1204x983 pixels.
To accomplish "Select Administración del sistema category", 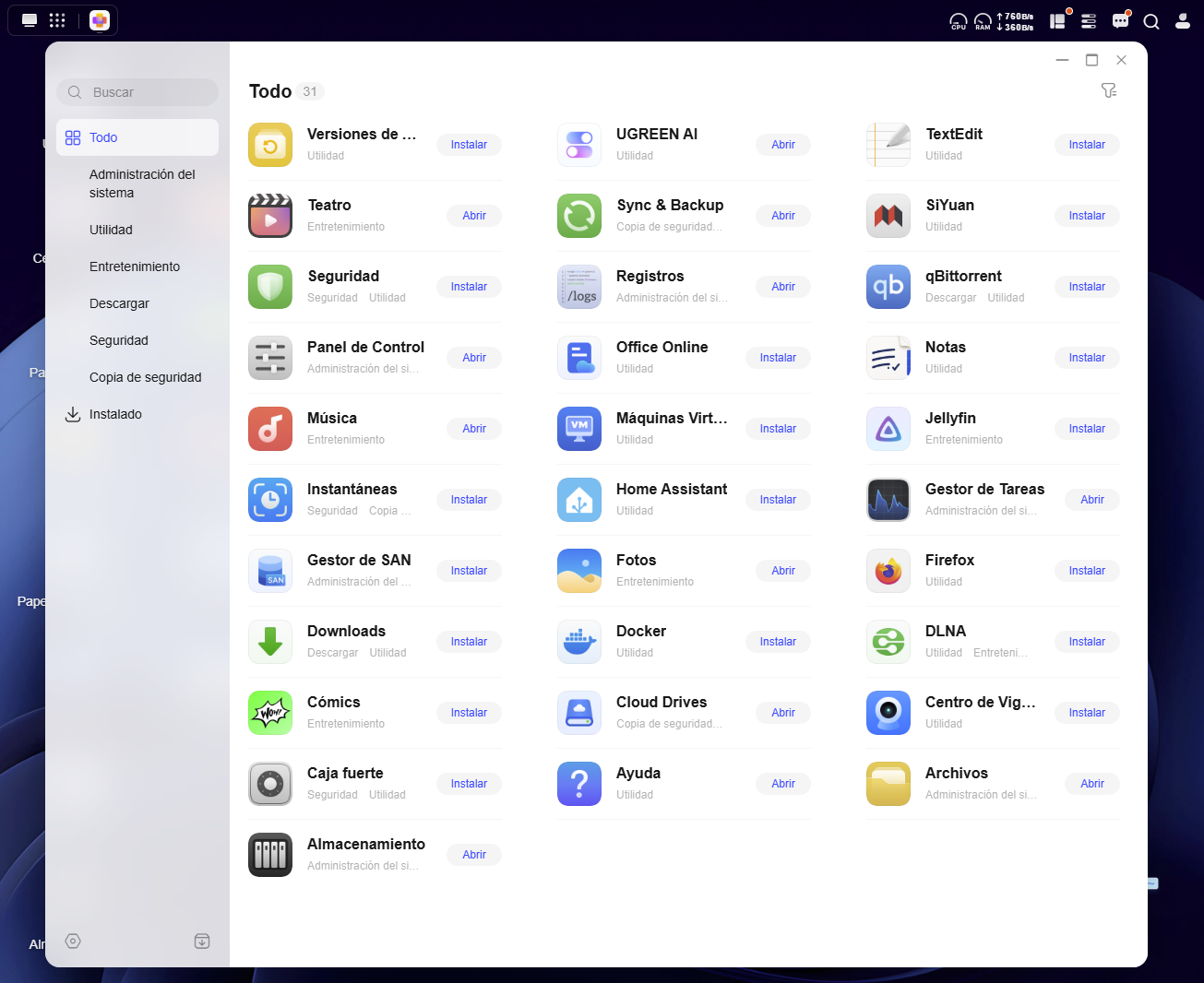I will pos(137,184).
